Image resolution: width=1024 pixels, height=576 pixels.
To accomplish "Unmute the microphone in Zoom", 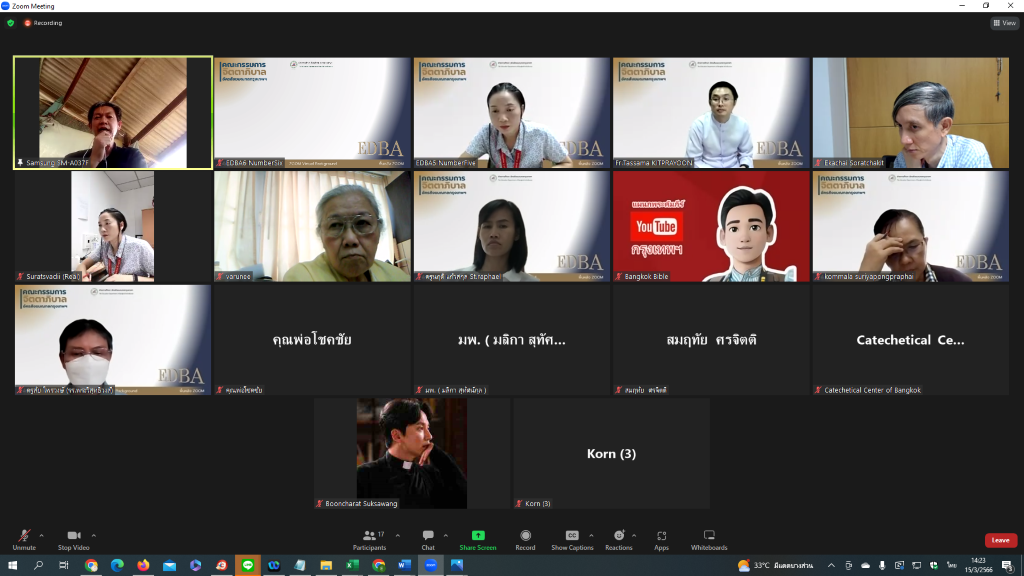I will (24, 539).
